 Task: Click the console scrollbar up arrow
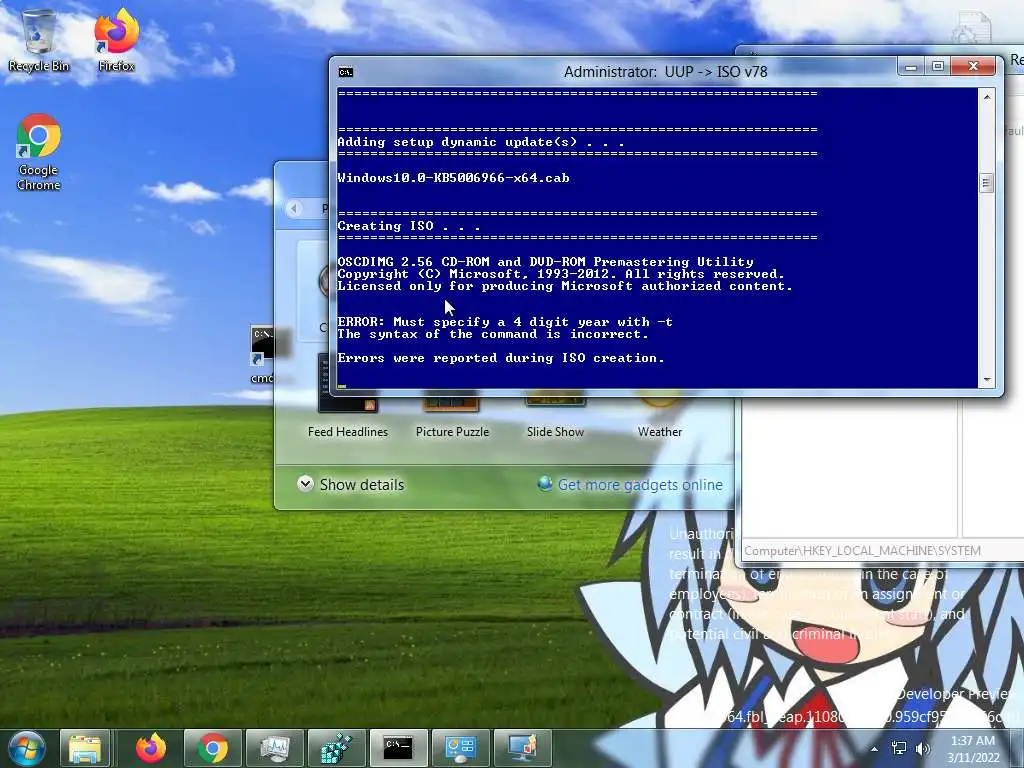click(x=987, y=97)
